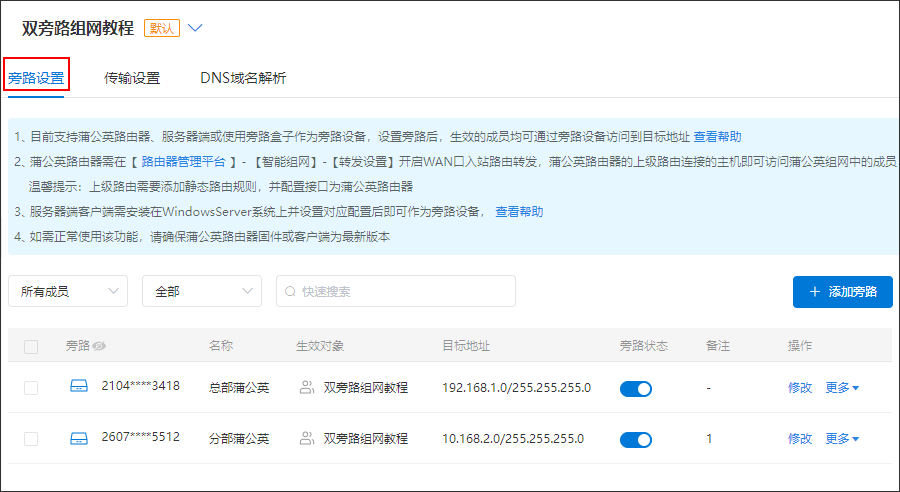Open the 传输设置 tab
Viewport: 900px width, 492px height.
tap(132, 78)
